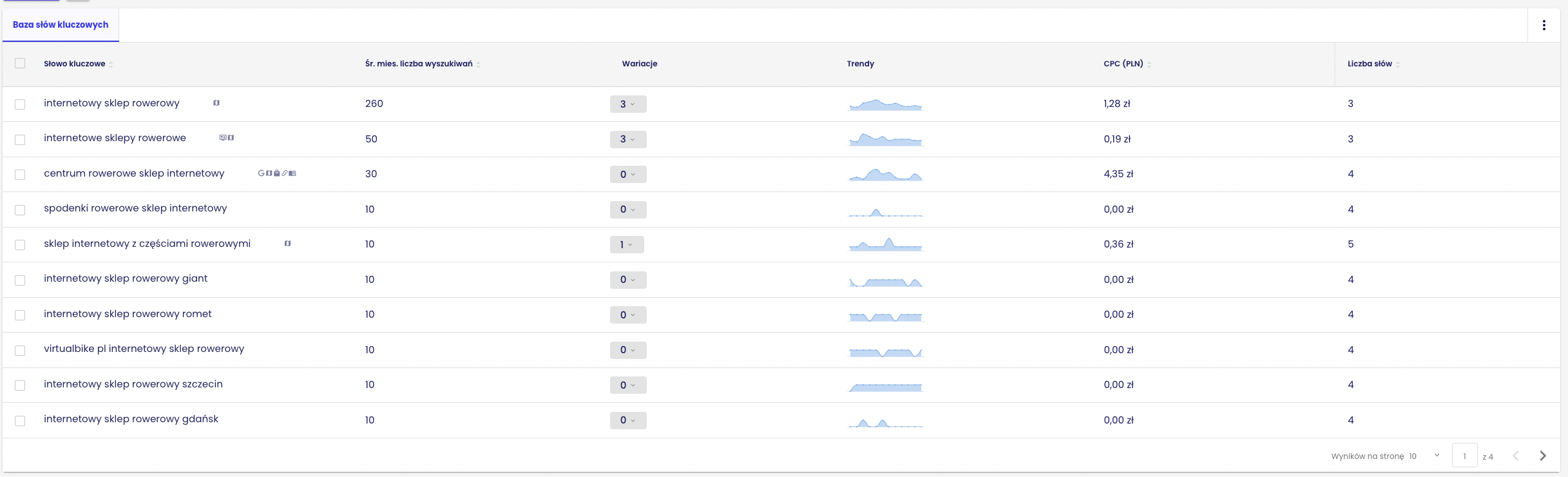Click map icon beside 'internetowy sklep rowerowy'
The image size is (1568, 477).
[x=216, y=103]
